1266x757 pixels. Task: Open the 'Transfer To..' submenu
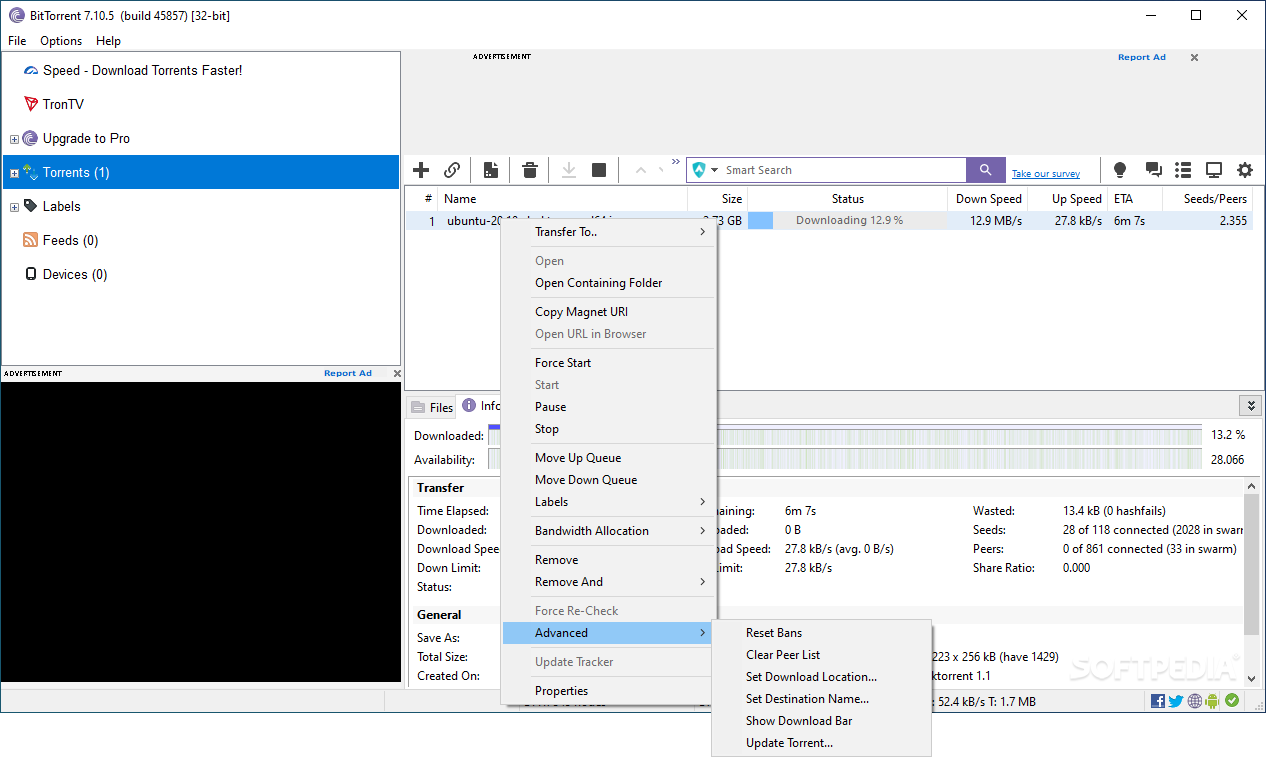coord(609,232)
